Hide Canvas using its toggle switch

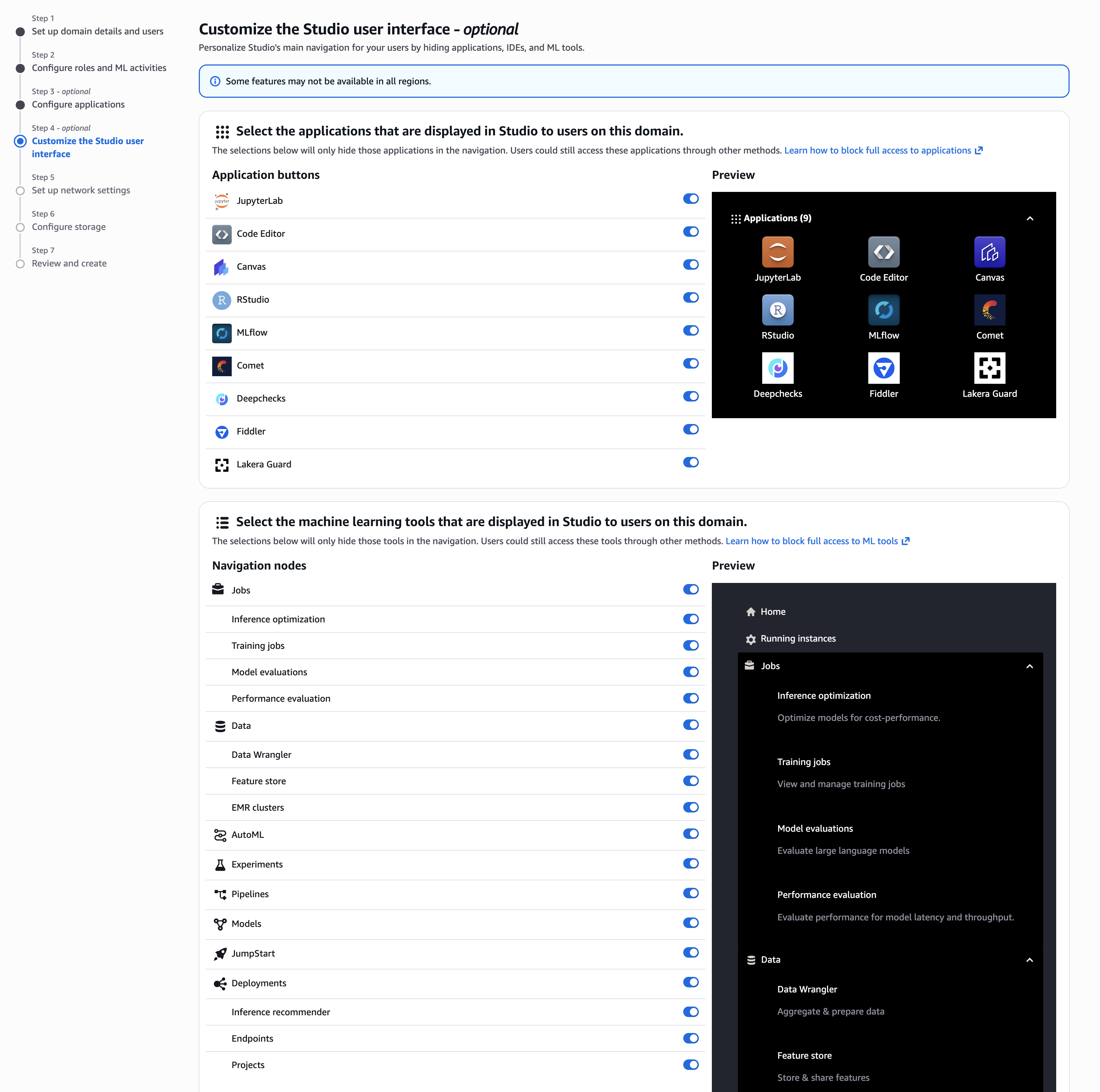coord(690,265)
